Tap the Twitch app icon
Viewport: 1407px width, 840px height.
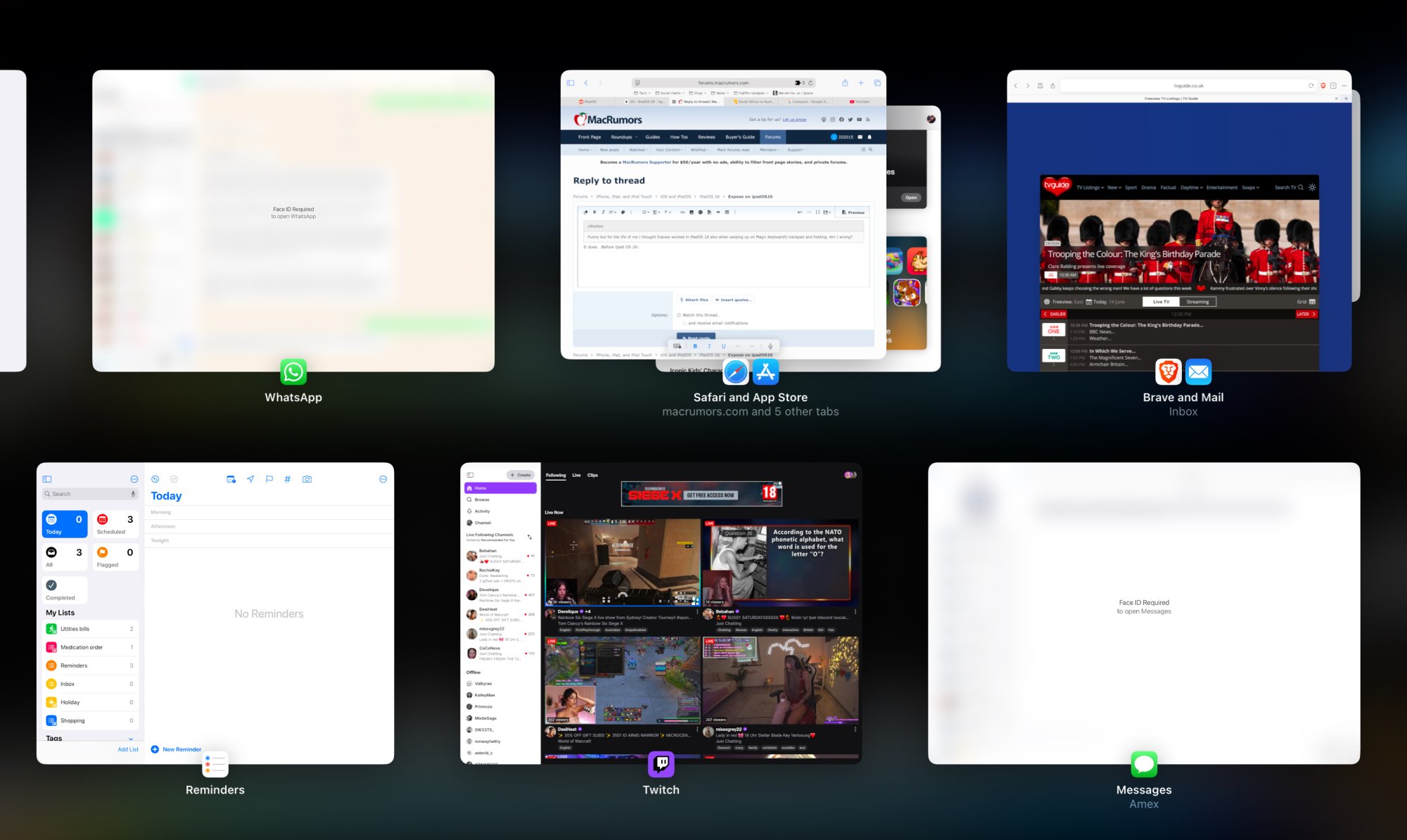click(661, 764)
